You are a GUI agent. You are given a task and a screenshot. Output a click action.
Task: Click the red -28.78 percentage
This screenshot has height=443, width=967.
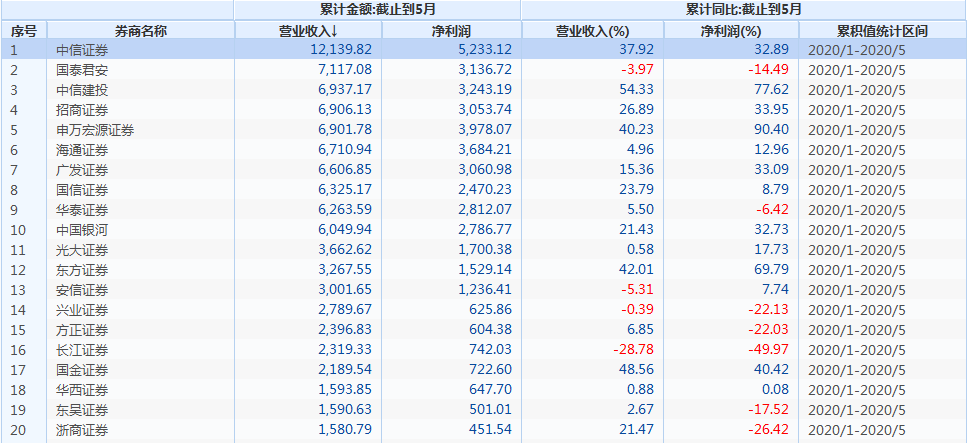(633, 350)
